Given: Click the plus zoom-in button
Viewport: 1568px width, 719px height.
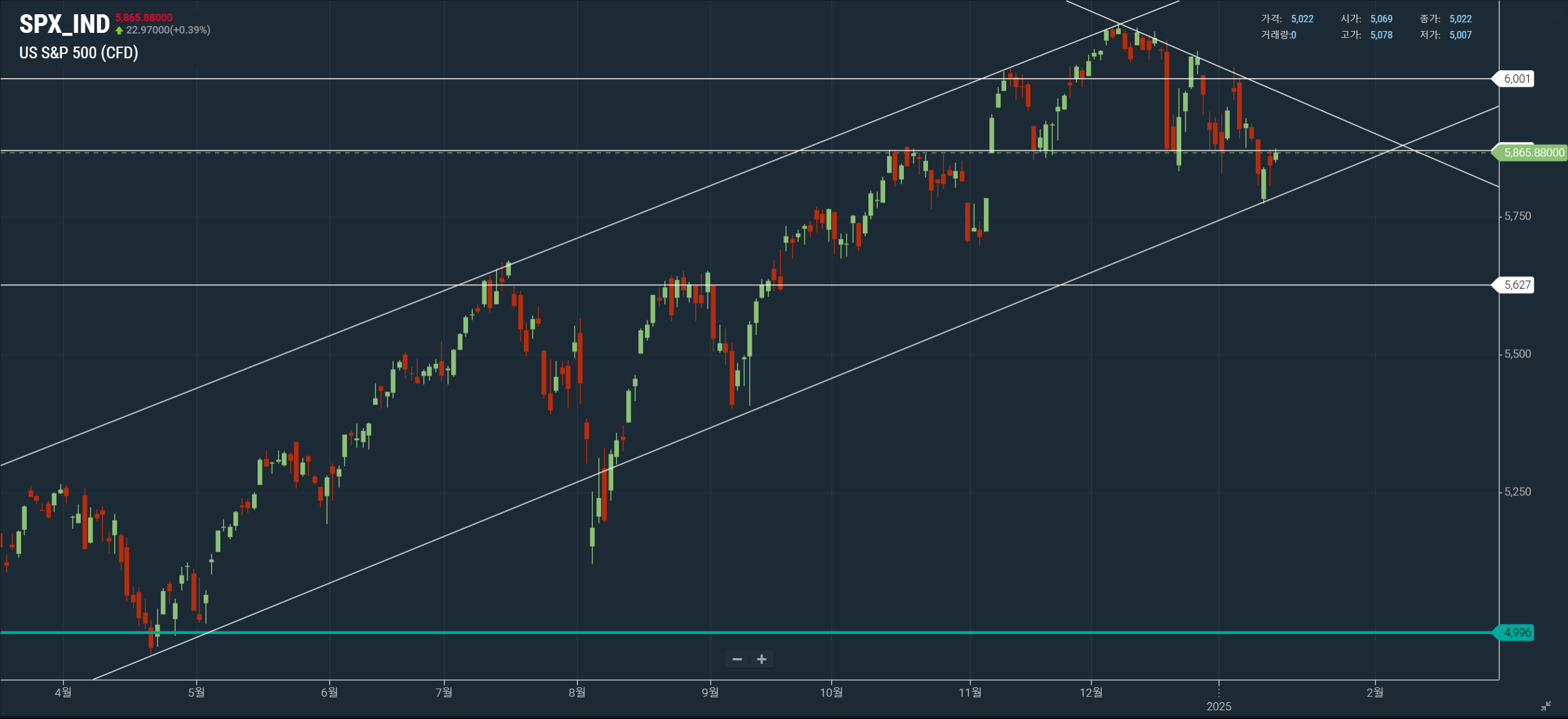Looking at the screenshot, I should click(762, 659).
